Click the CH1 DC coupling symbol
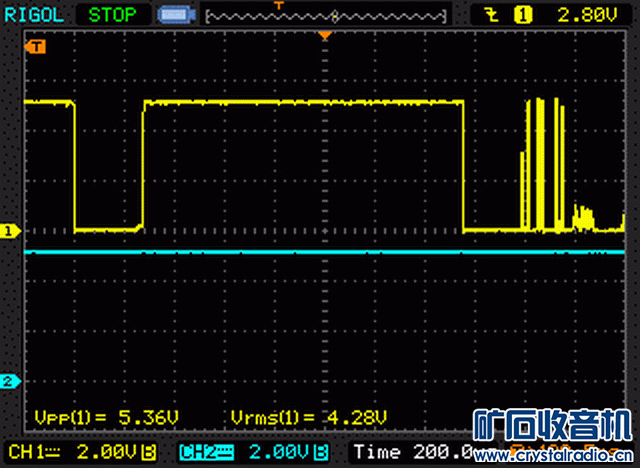640x468 pixels. coord(53,452)
